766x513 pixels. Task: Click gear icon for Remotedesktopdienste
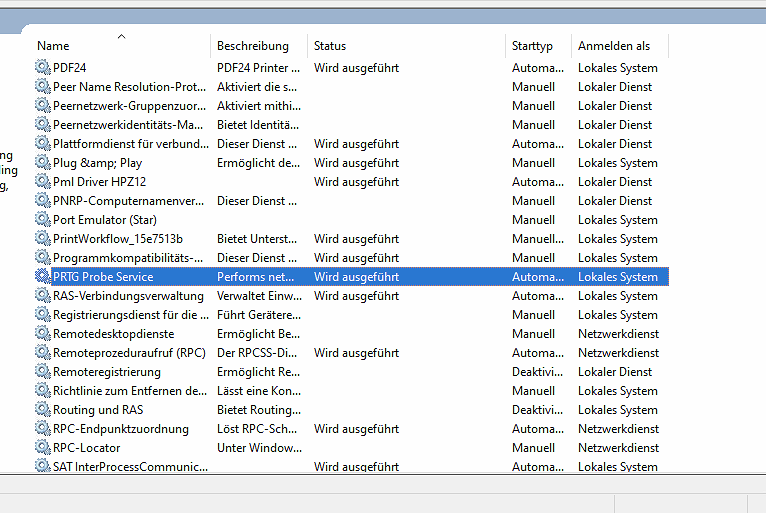[x=42, y=334]
